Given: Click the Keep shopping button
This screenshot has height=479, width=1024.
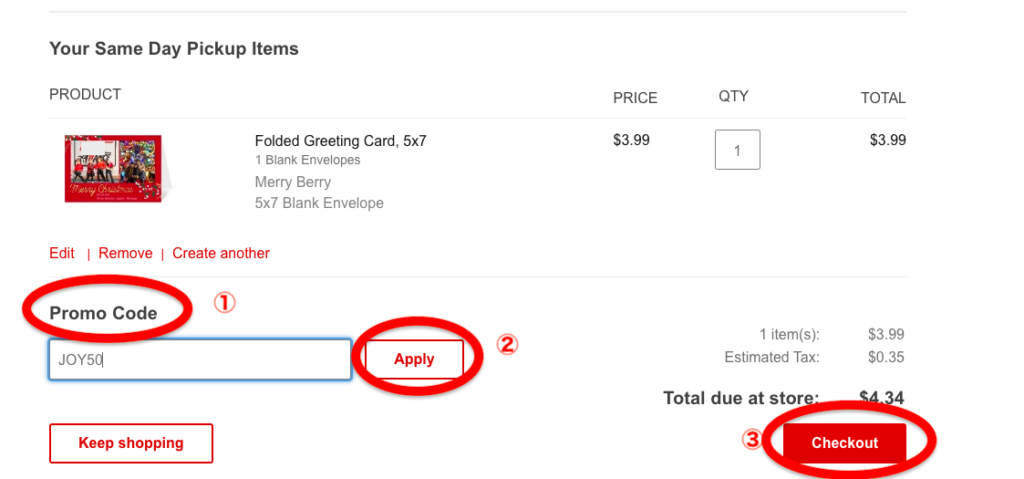Looking at the screenshot, I should pos(131,443).
